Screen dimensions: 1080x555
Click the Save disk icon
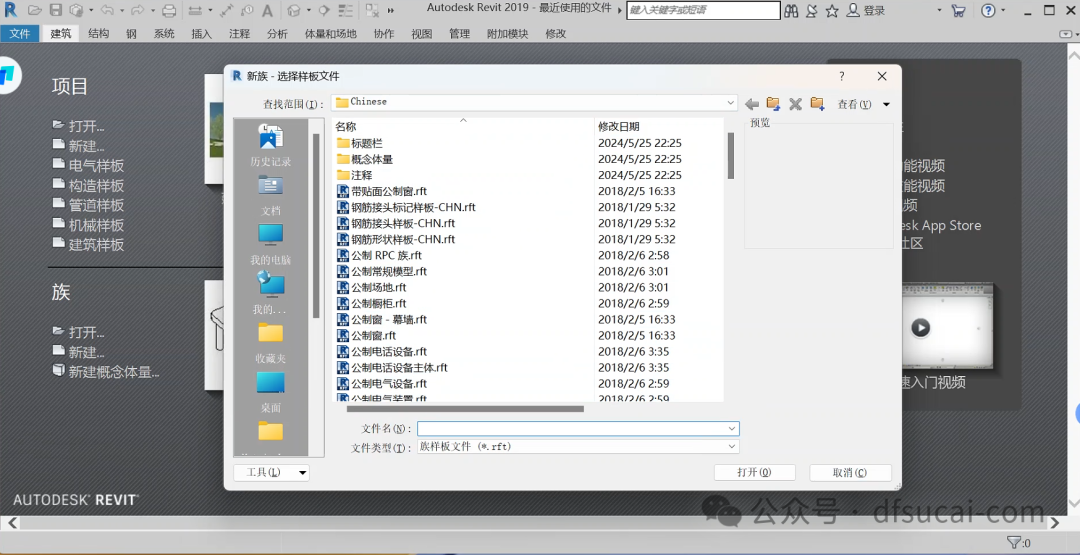click(56, 10)
